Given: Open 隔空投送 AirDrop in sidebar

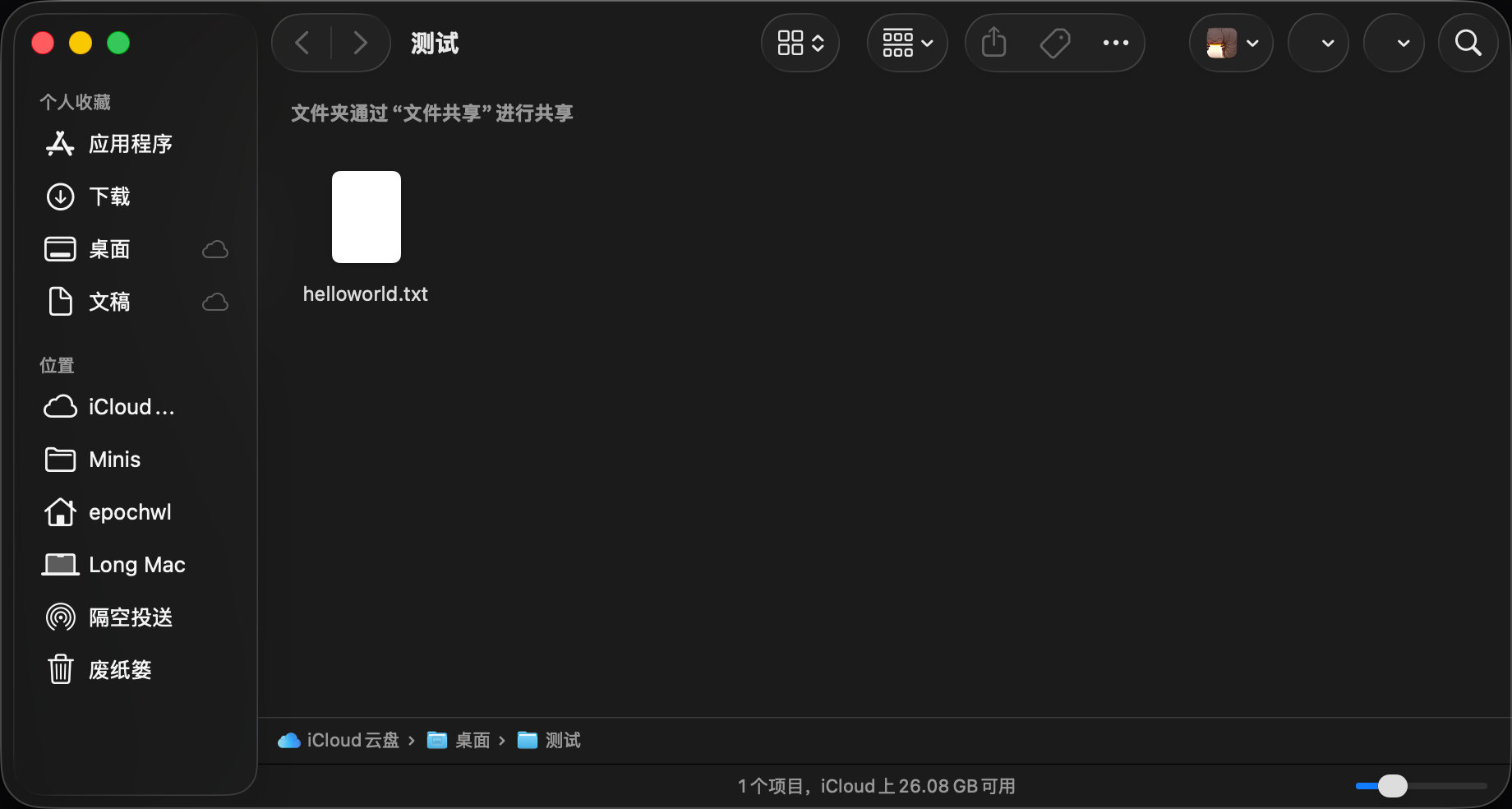Looking at the screenshot, I should point(130,617).
